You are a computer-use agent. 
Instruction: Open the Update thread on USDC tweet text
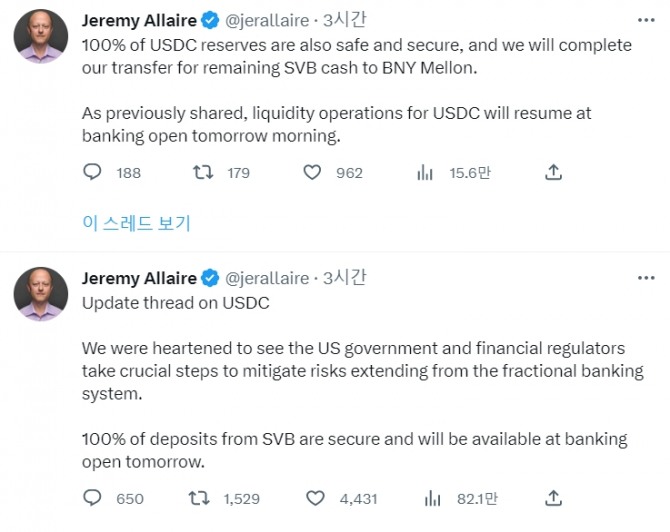(x=176, y=303)
